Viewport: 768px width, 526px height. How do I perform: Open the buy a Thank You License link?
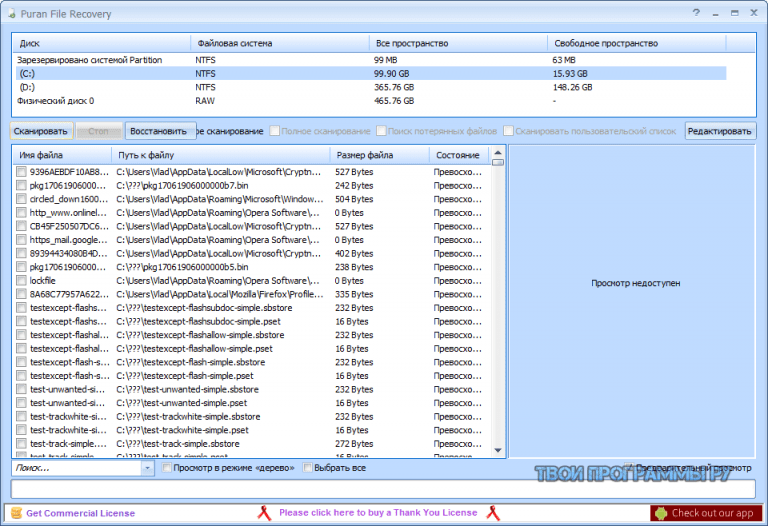378,513
